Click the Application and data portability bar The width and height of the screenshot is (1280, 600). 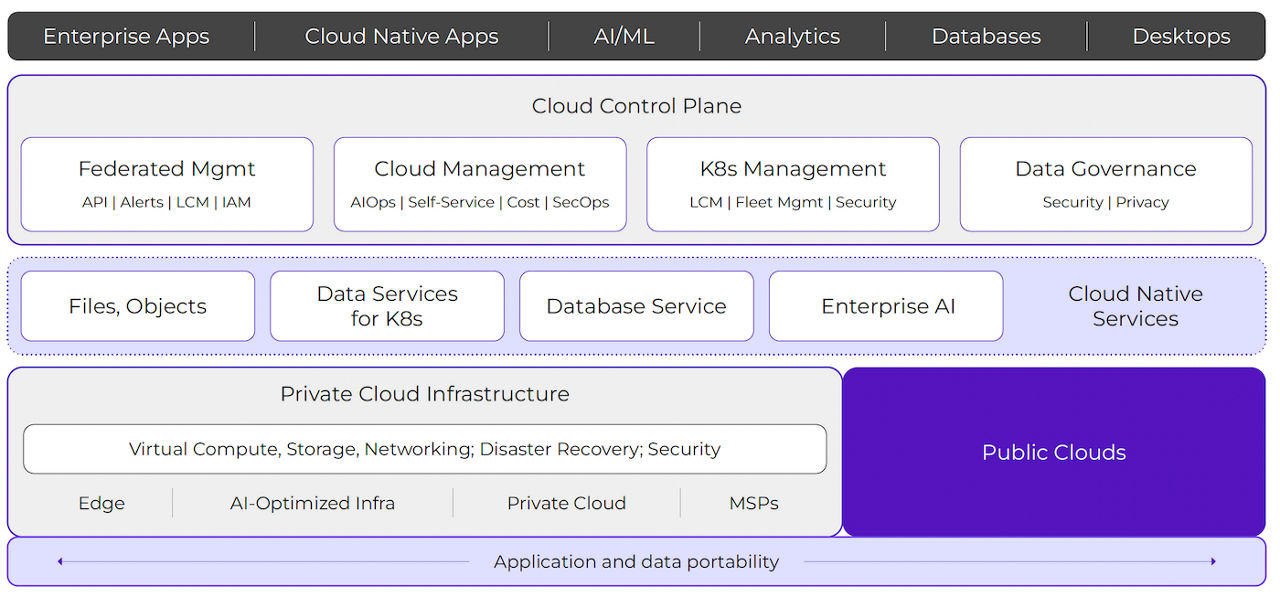[x=636, y=562]
